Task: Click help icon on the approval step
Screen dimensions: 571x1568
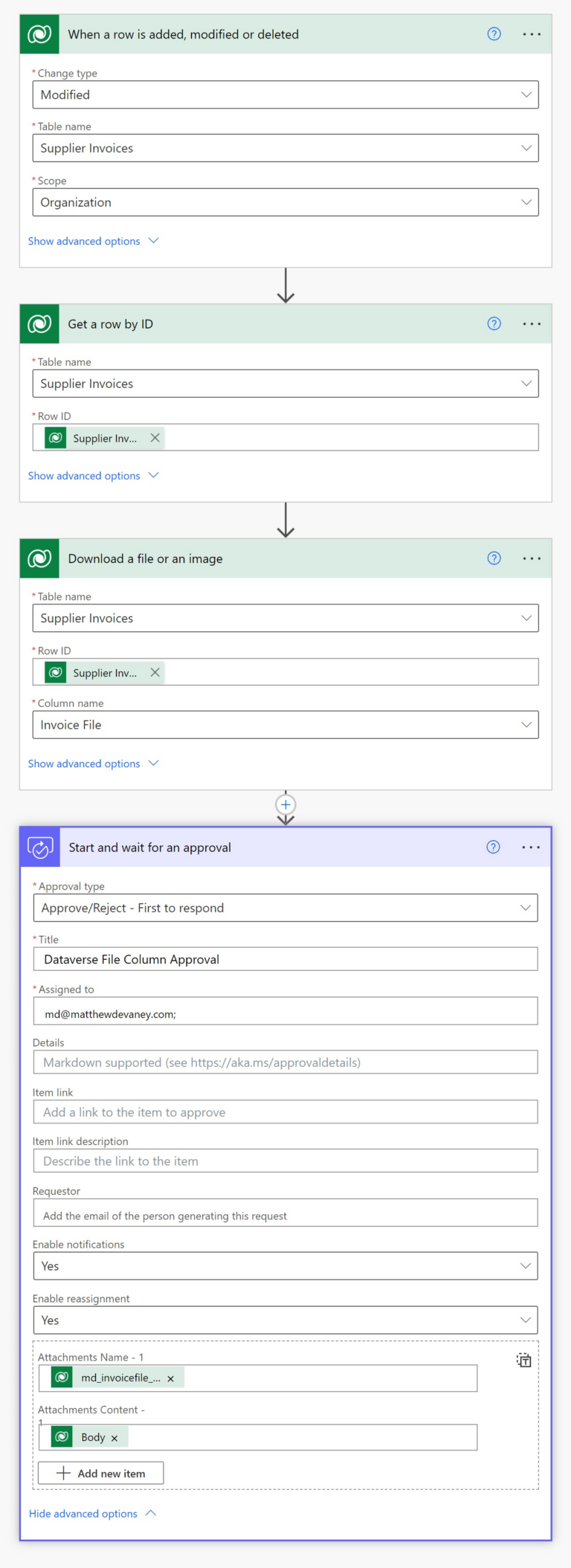Action: [x=493, y=848]
